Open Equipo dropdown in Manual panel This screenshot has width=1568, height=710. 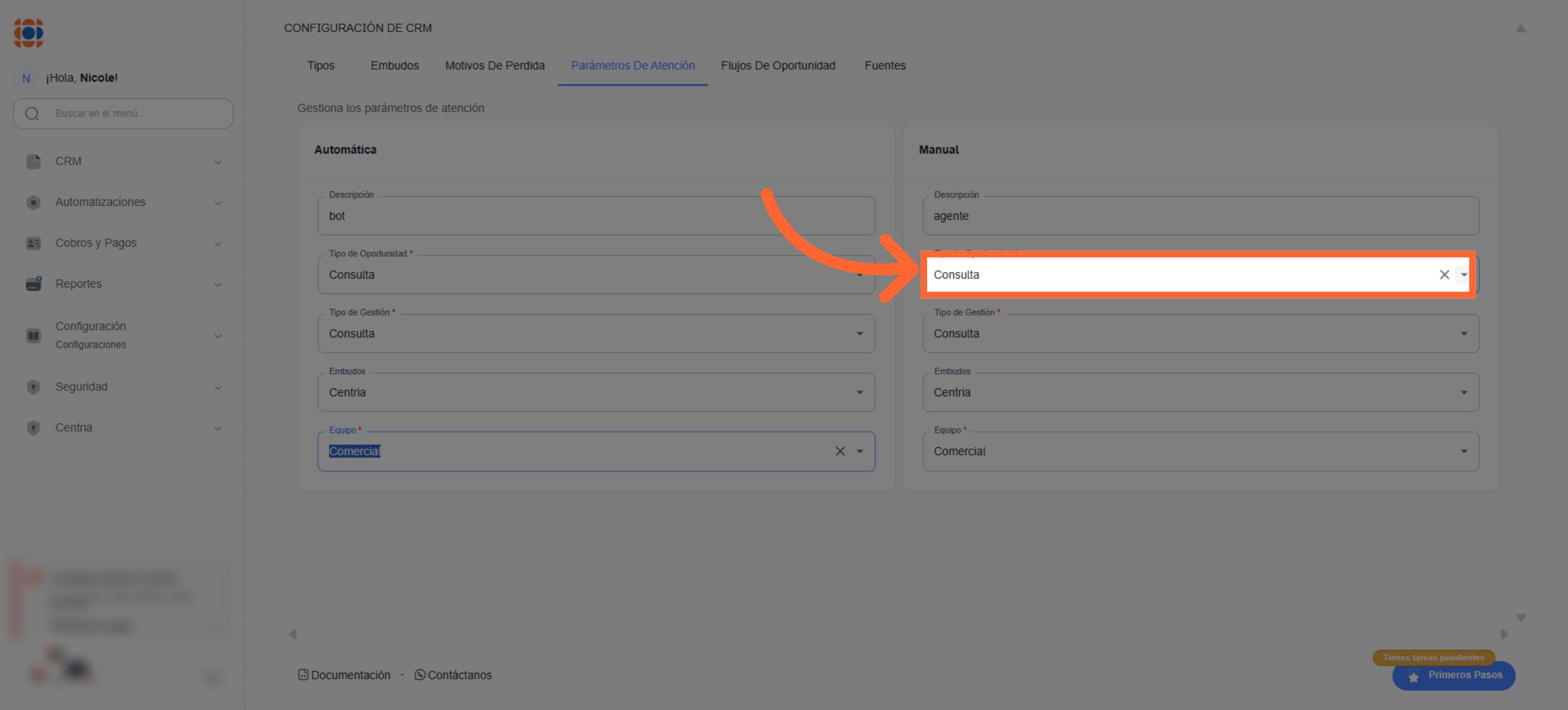click(x=1463, y=451)
